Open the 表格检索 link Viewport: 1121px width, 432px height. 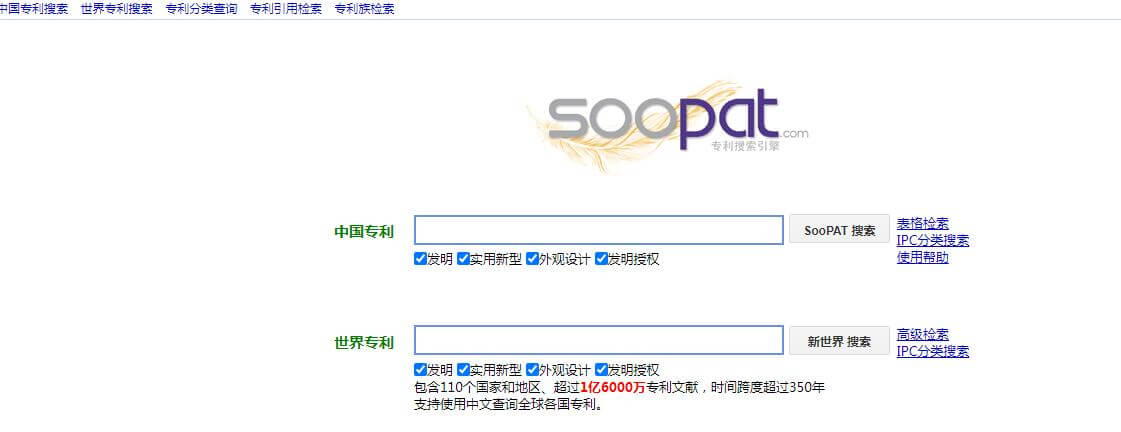tap(922, 224)
